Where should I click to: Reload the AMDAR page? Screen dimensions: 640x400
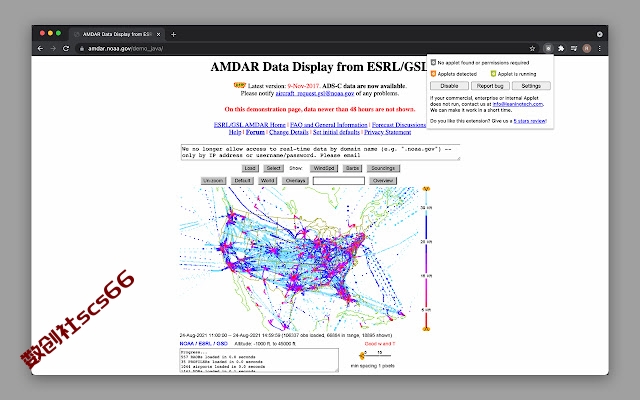coord(66,48)
